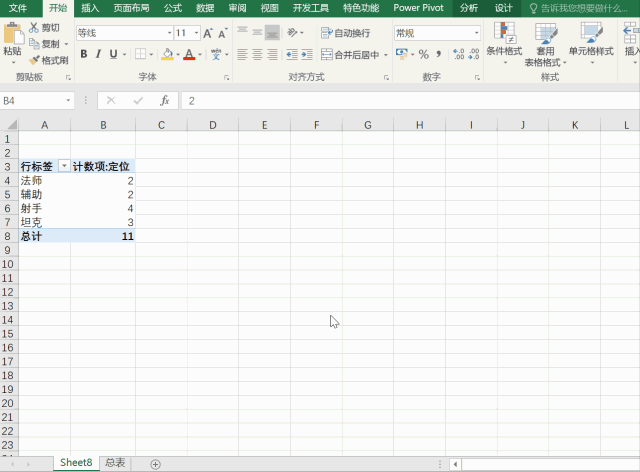Open the 插入 (Insert) ribbon tab
Viewport: 640px width, 472px height.
point(90,7)
